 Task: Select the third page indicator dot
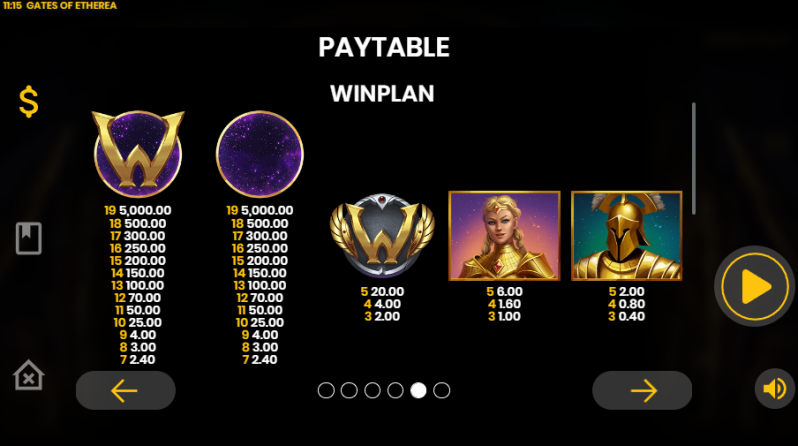[x=373, y=391]
